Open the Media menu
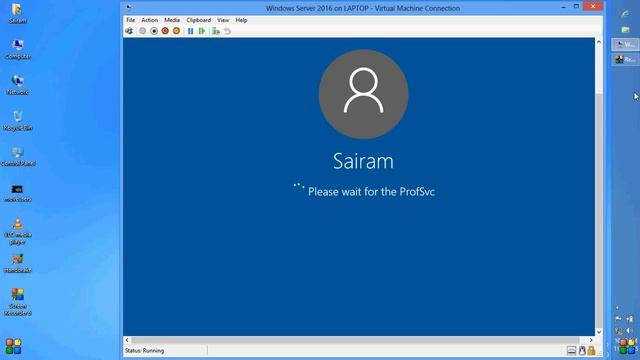 click(172, 20)
